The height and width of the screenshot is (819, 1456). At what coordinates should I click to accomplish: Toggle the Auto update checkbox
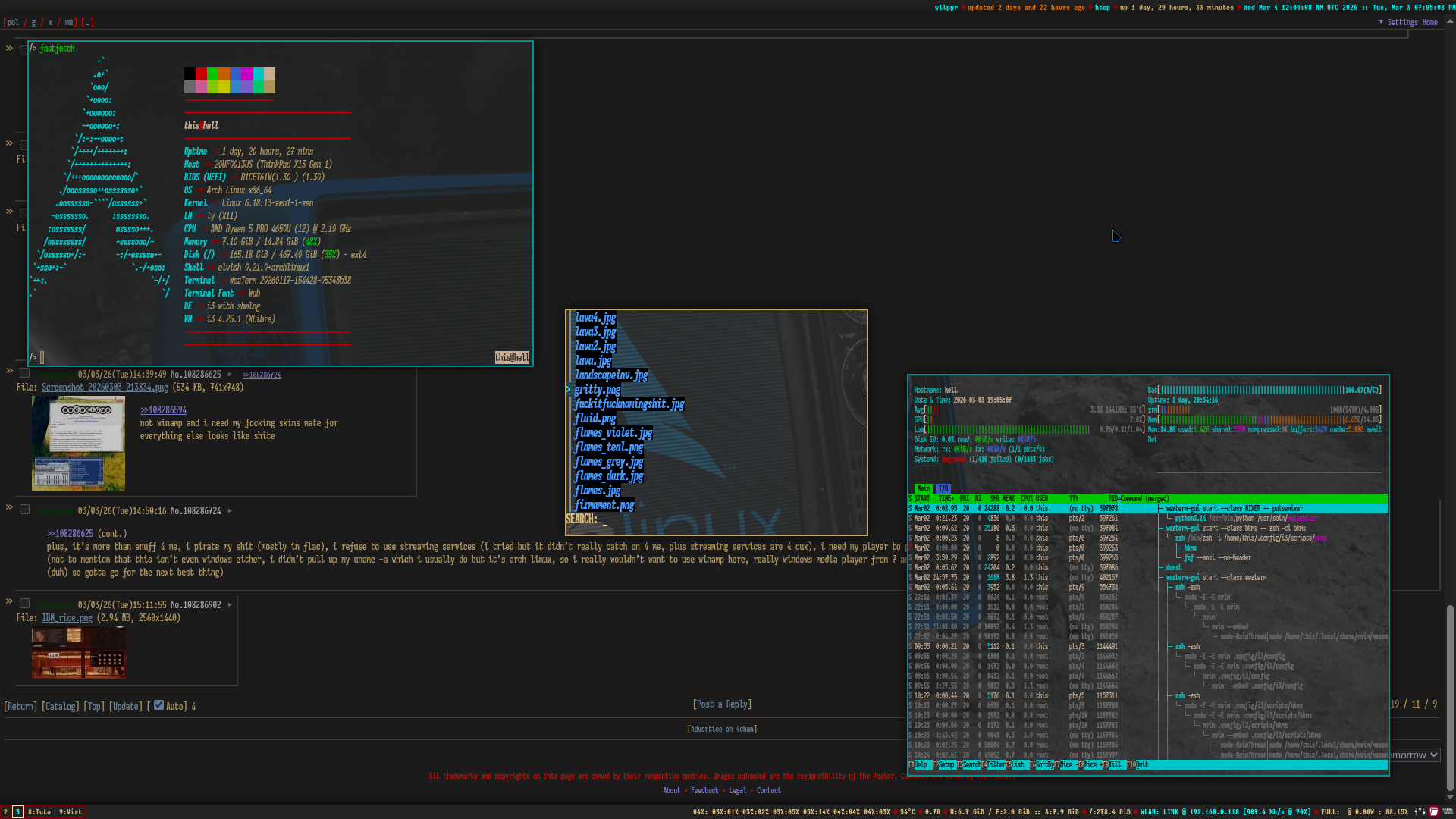pos(158,705)
